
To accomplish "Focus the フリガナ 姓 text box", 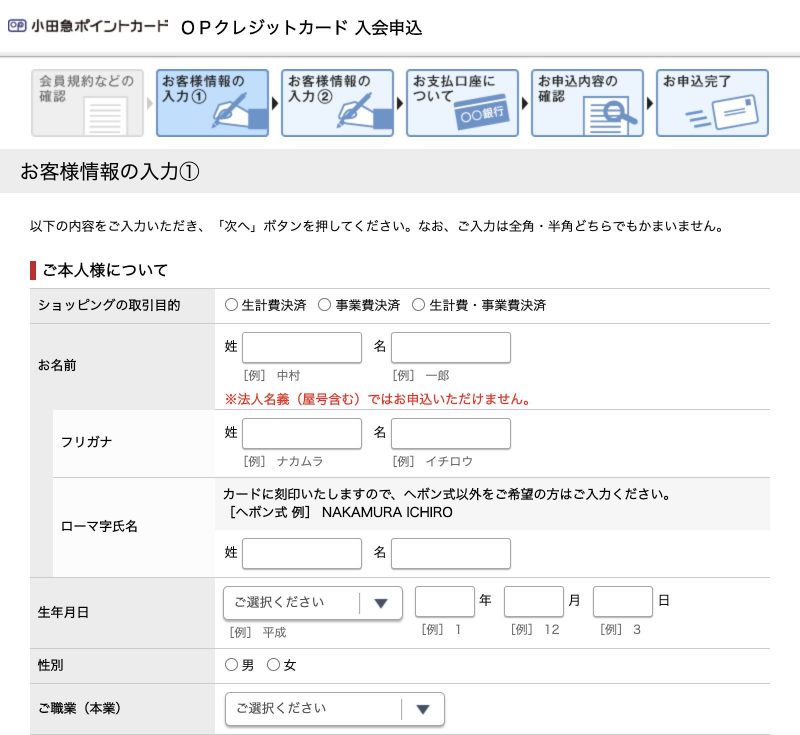I will tap(301, 434).
